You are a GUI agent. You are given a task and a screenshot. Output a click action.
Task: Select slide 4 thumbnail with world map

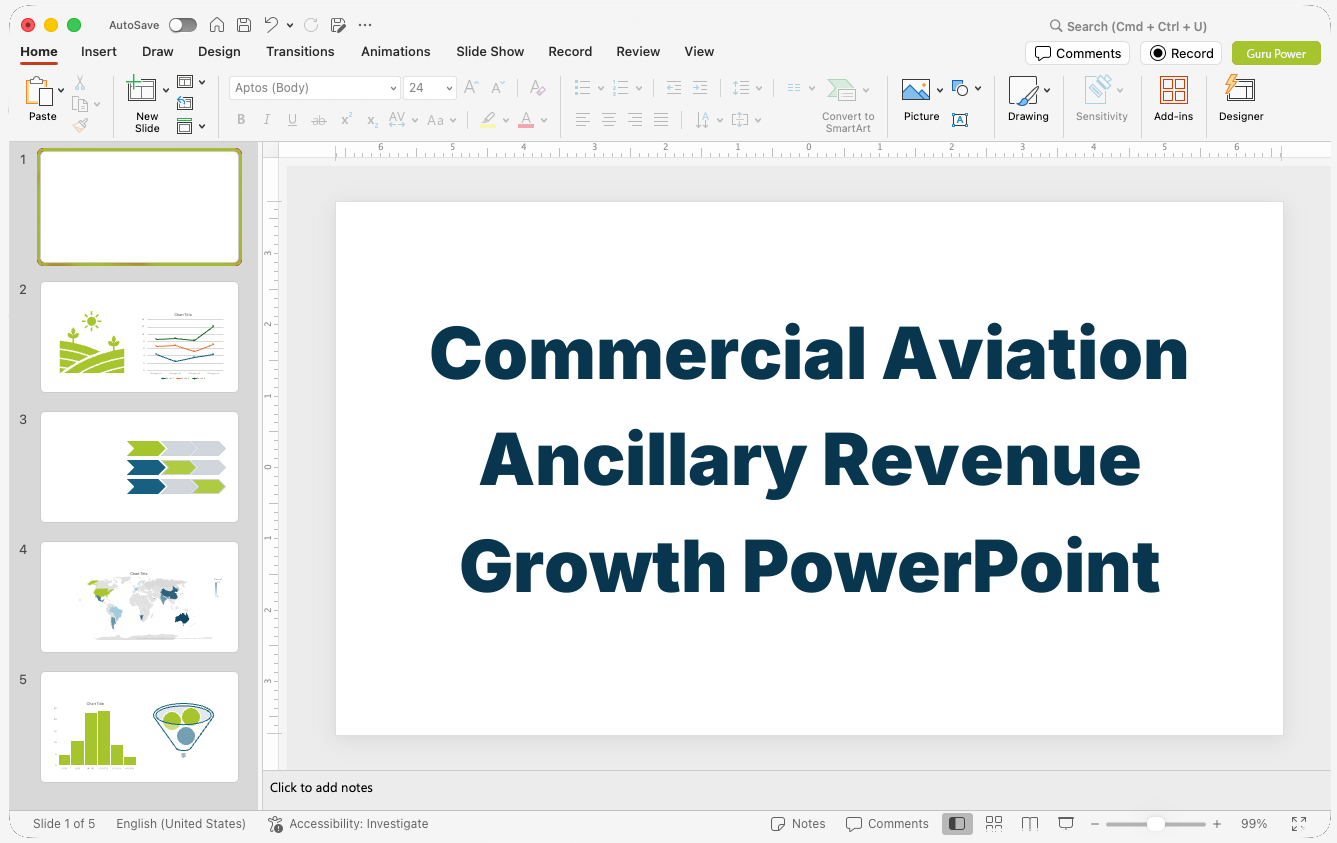tap(139, 597)
